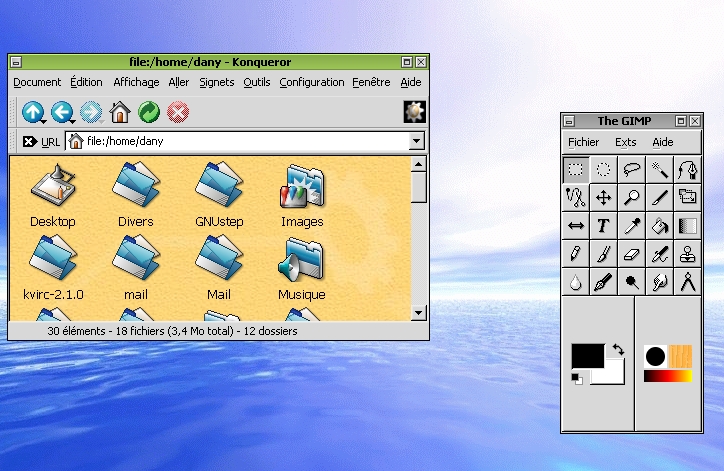Reload the current Konqueror view
This screenshot has height=471, width=724.
149,112
